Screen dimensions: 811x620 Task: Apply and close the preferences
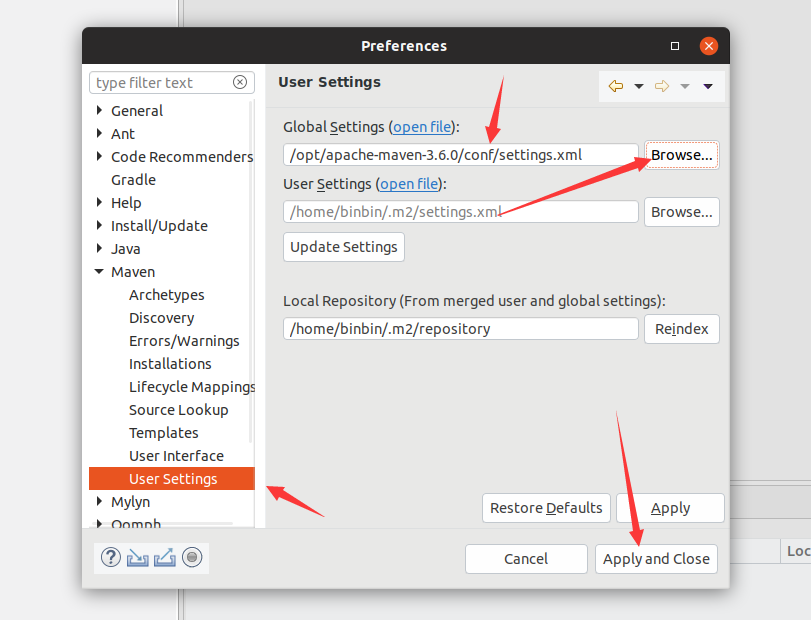(656, 559)
